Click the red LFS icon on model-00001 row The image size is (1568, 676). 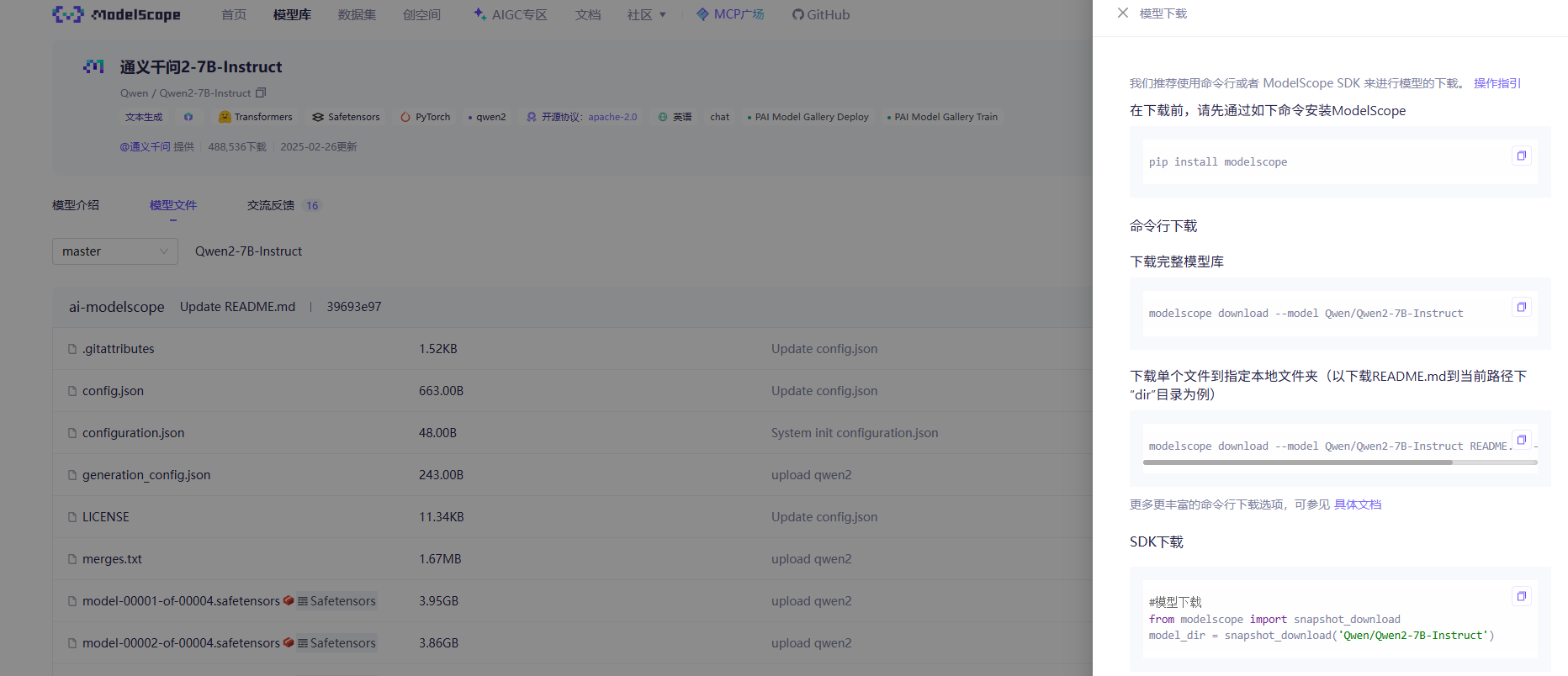(x=289, y=600)
